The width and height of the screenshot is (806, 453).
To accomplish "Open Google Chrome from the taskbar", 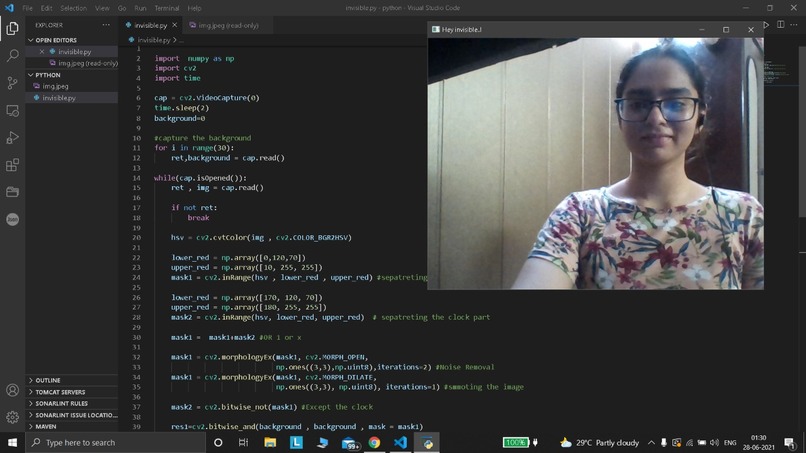I will 374,442.
